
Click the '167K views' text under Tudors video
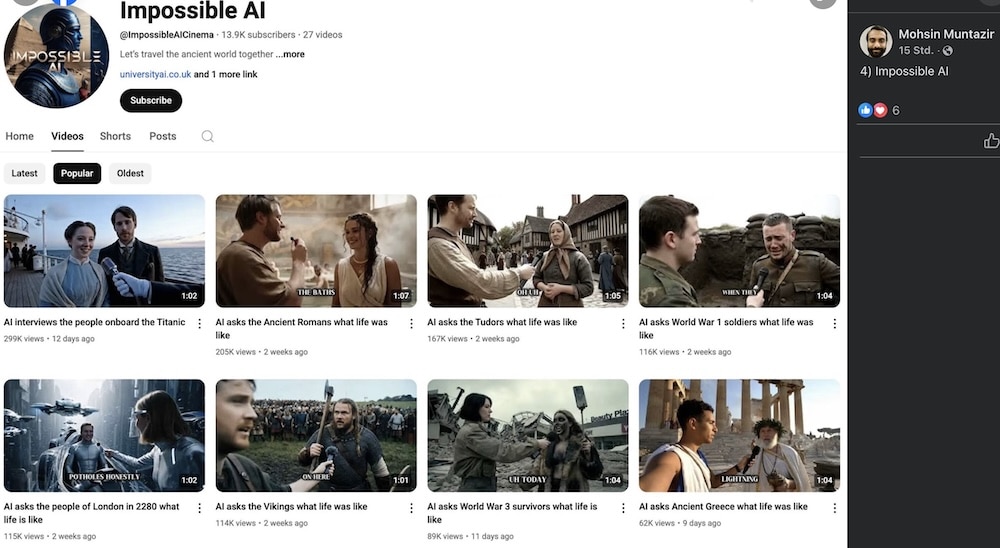[x=447, y=339]
